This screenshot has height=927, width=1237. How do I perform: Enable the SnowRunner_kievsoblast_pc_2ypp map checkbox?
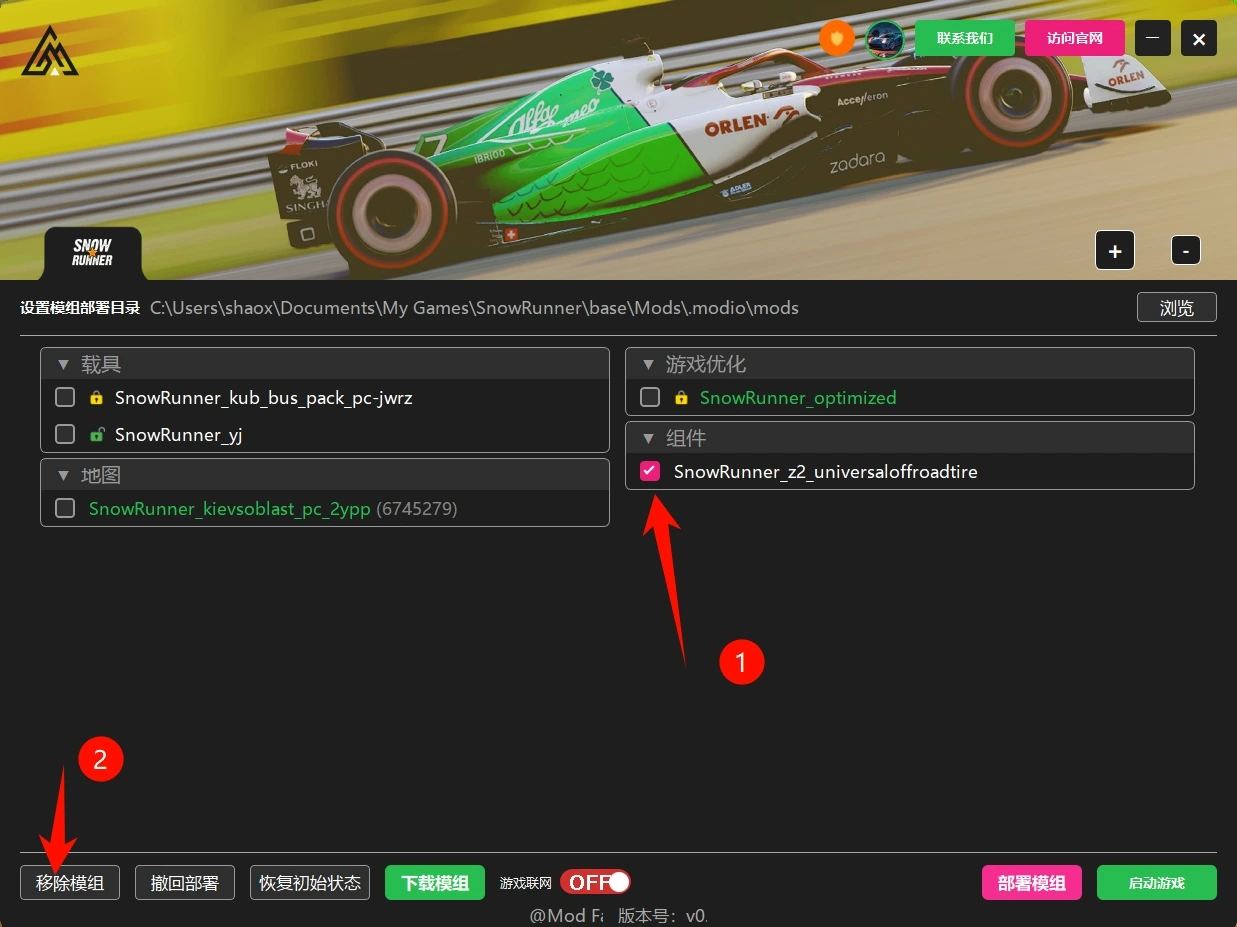click(x=65, y=508)
